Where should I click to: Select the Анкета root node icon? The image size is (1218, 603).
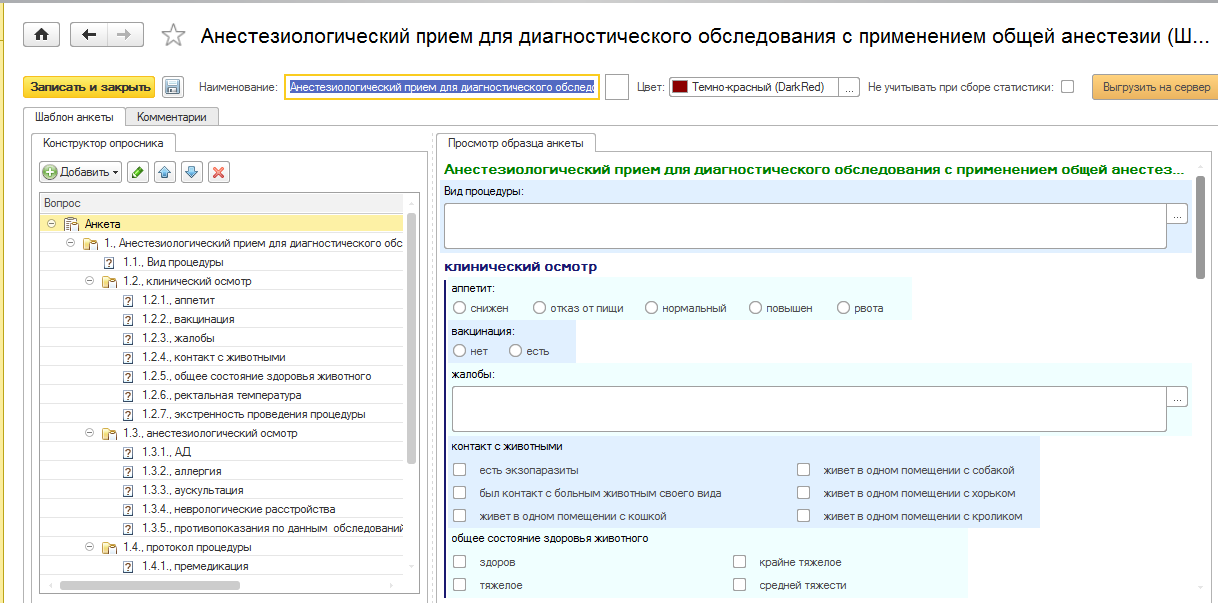[x=71, y=224]
